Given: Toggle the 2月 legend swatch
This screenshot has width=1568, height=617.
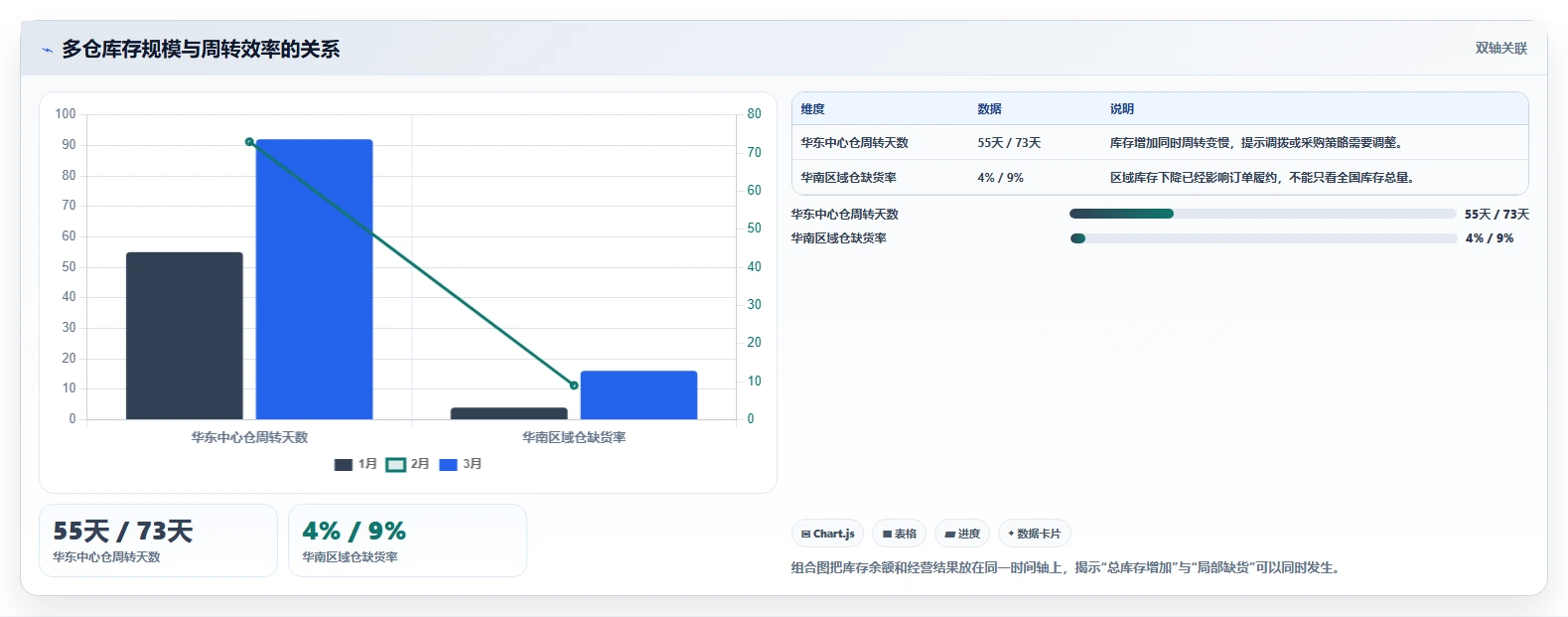Looking at the screenshot, I should click(x=396, y=464).
